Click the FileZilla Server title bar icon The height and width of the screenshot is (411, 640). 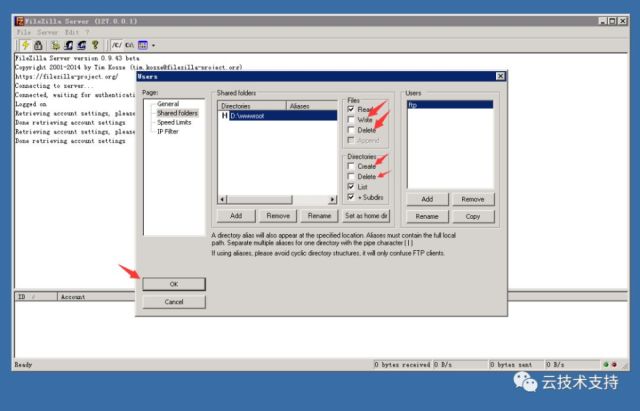19,21
